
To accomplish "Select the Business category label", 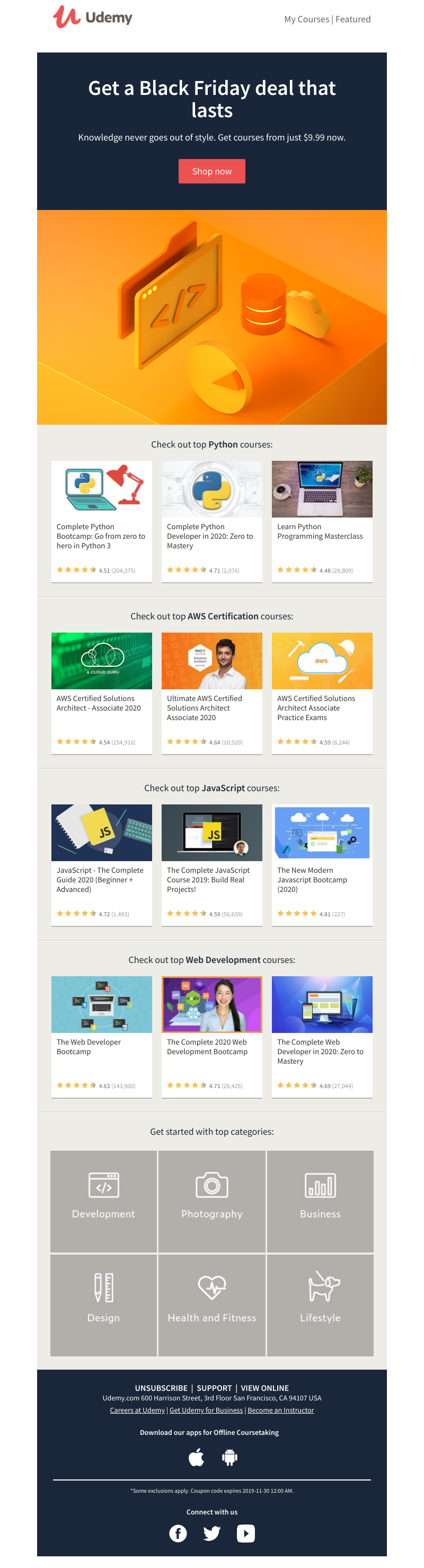I will [x=320, y=1213].
